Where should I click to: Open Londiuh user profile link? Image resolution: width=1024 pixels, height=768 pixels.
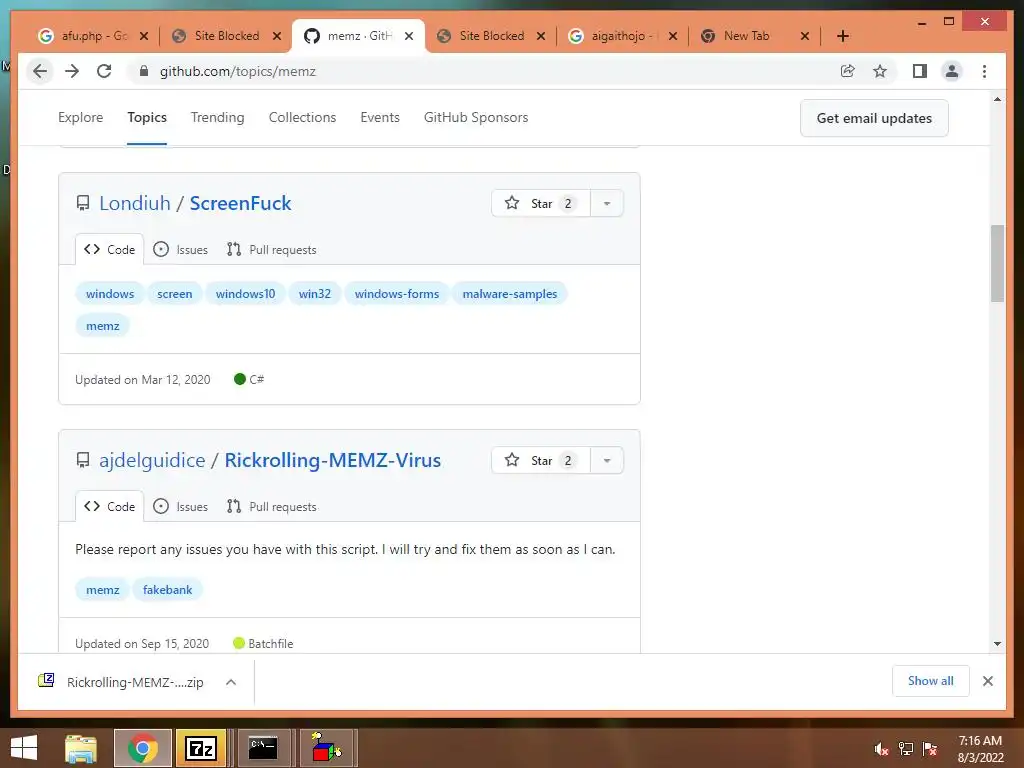[x=135, y=203]
